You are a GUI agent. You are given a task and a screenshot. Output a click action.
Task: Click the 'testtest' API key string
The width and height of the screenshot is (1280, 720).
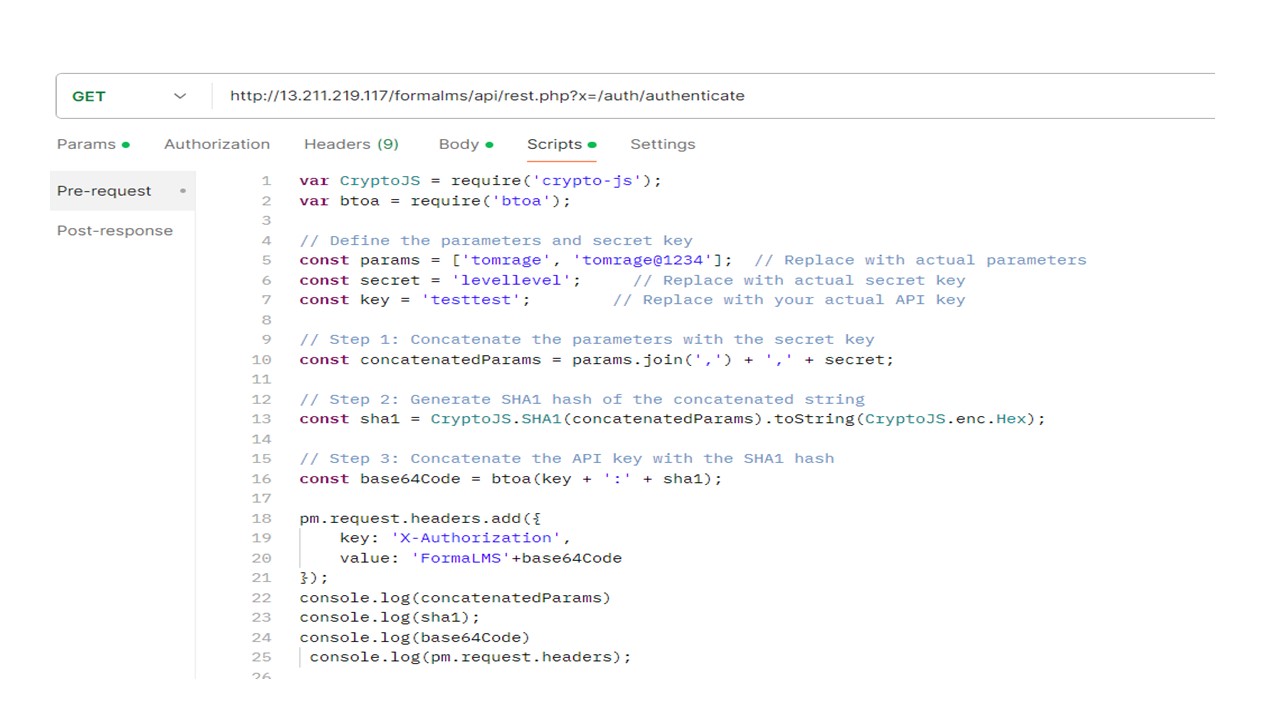[x=475, y=300]
